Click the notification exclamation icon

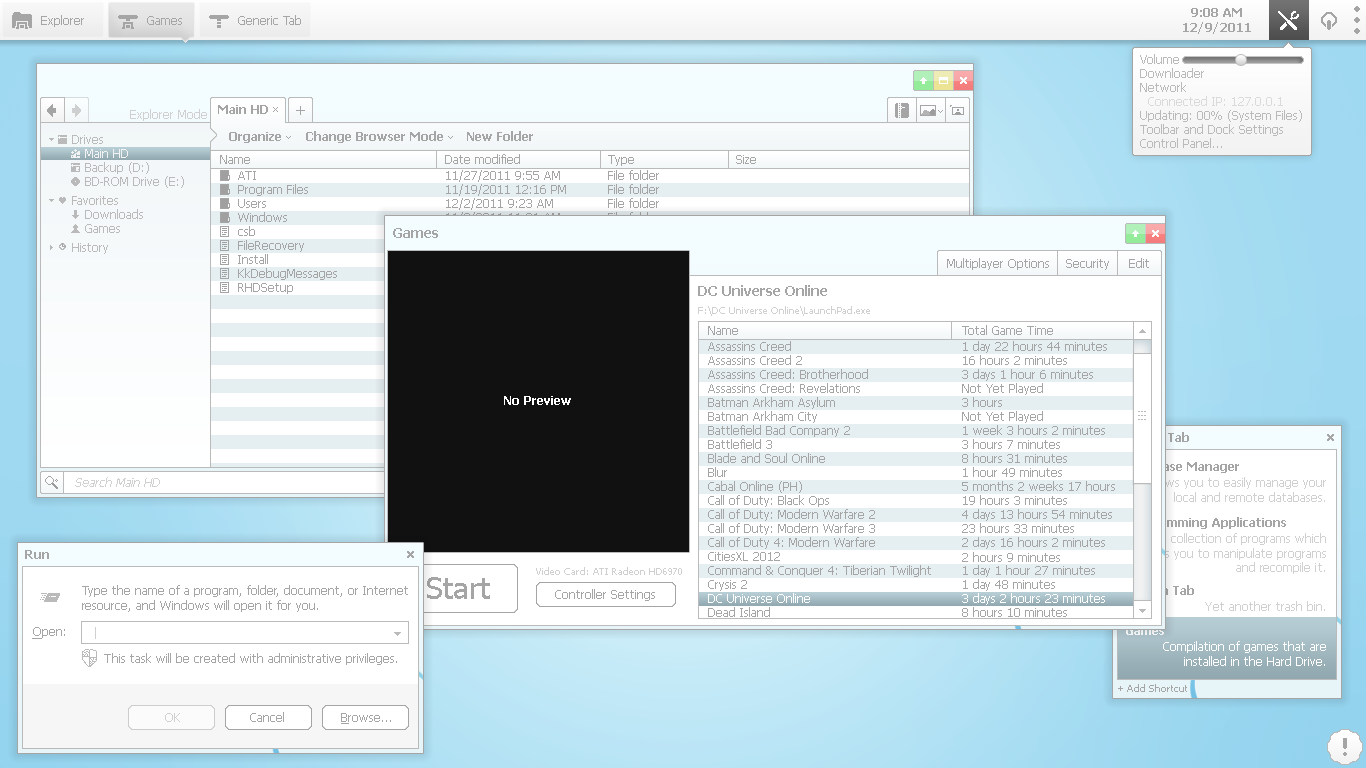[1343, 746]
